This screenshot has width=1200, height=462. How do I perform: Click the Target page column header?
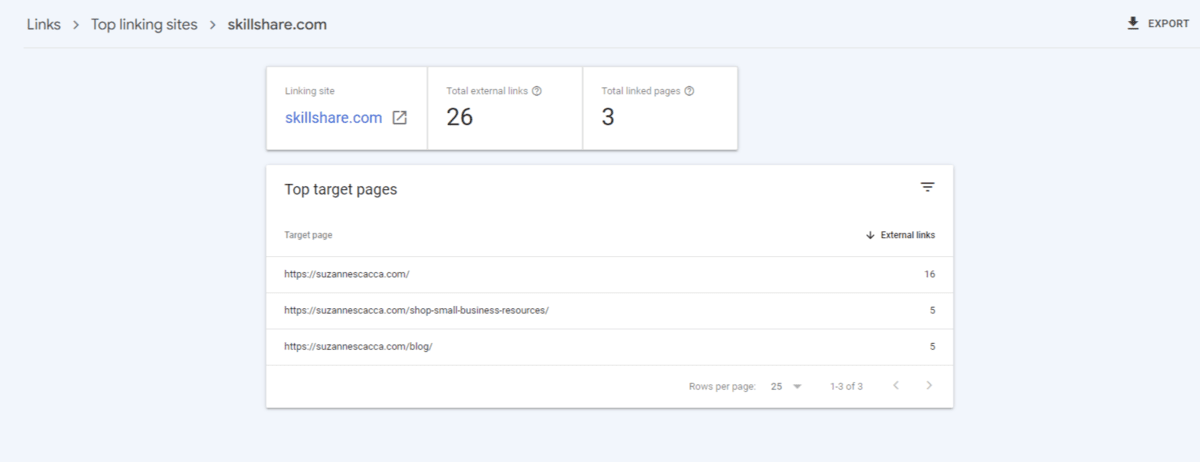tap(308, 235)
